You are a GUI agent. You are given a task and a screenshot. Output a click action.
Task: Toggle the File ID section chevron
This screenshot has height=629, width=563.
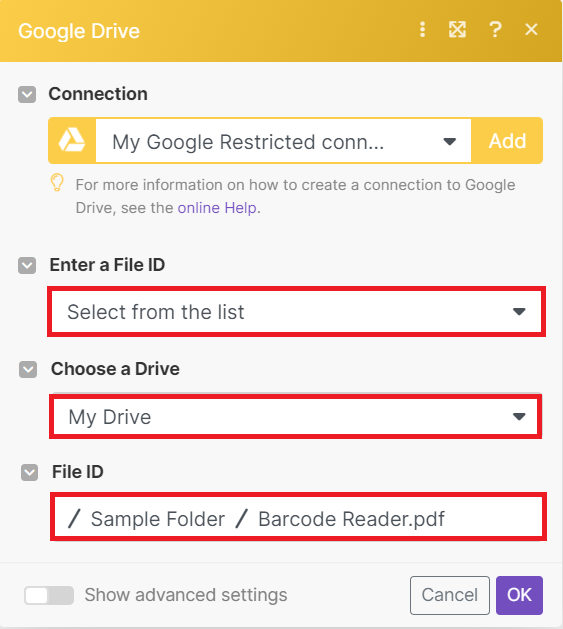point(29,473)
